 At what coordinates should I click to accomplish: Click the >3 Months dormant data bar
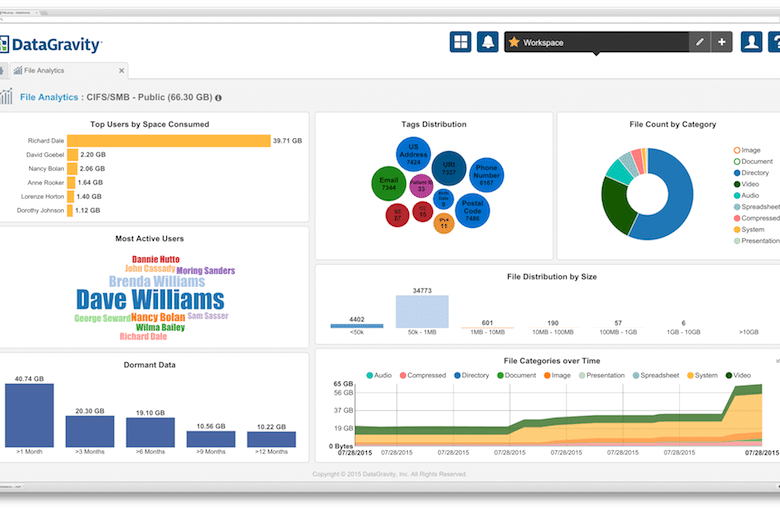pos(90,431)
